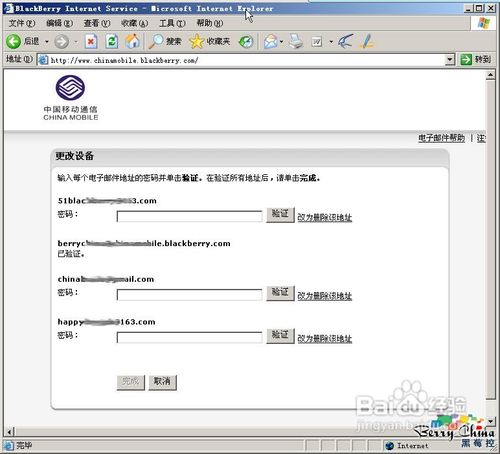Click the bird messenger toolbar icon
500x454 pixels.
tap(345, 42)
